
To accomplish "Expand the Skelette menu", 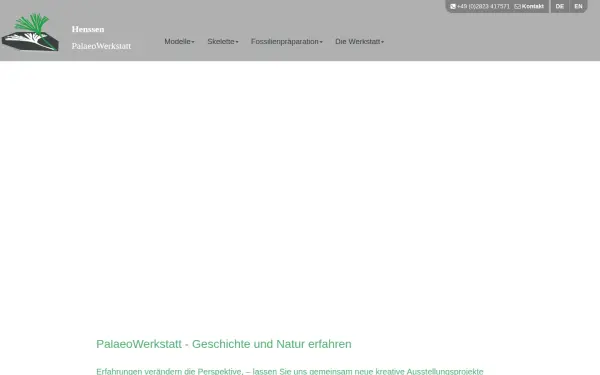I will tap(223, 41).
